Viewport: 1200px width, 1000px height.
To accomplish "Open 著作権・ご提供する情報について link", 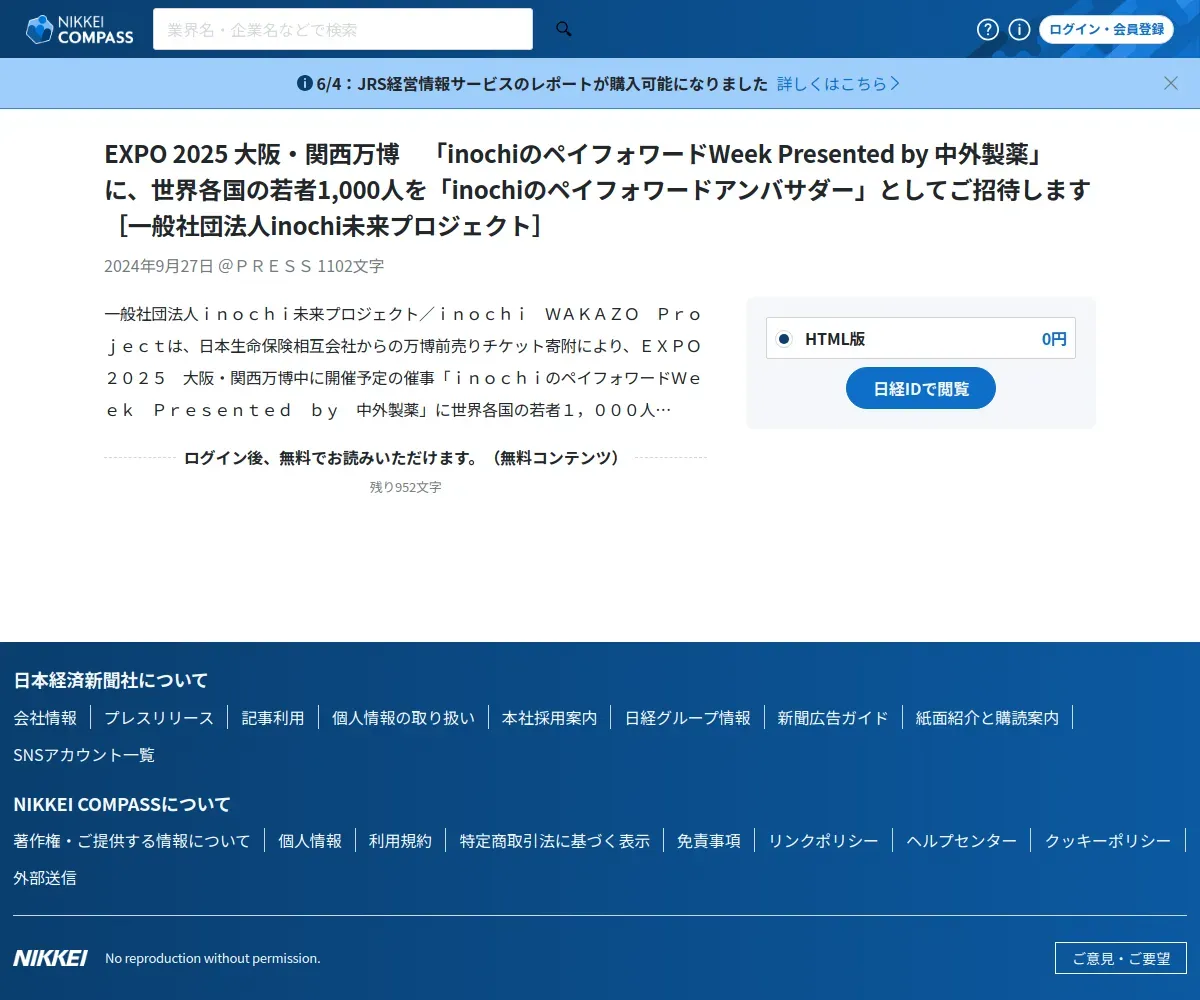I will tap(132, 841).
